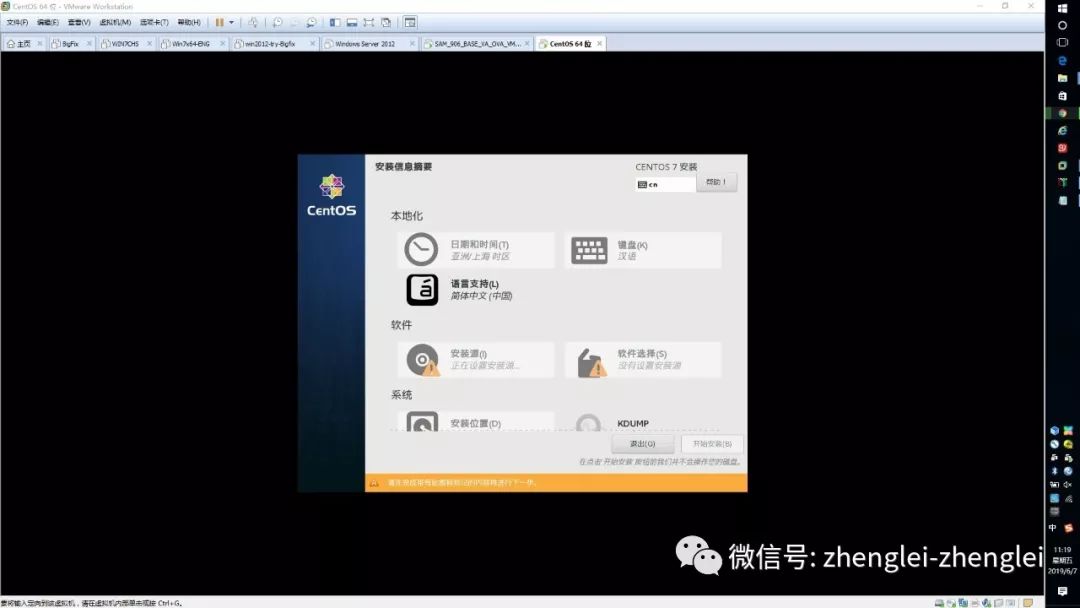Click the console view toolbar icon
1080x608 pixels.
[x=410, y=23]
